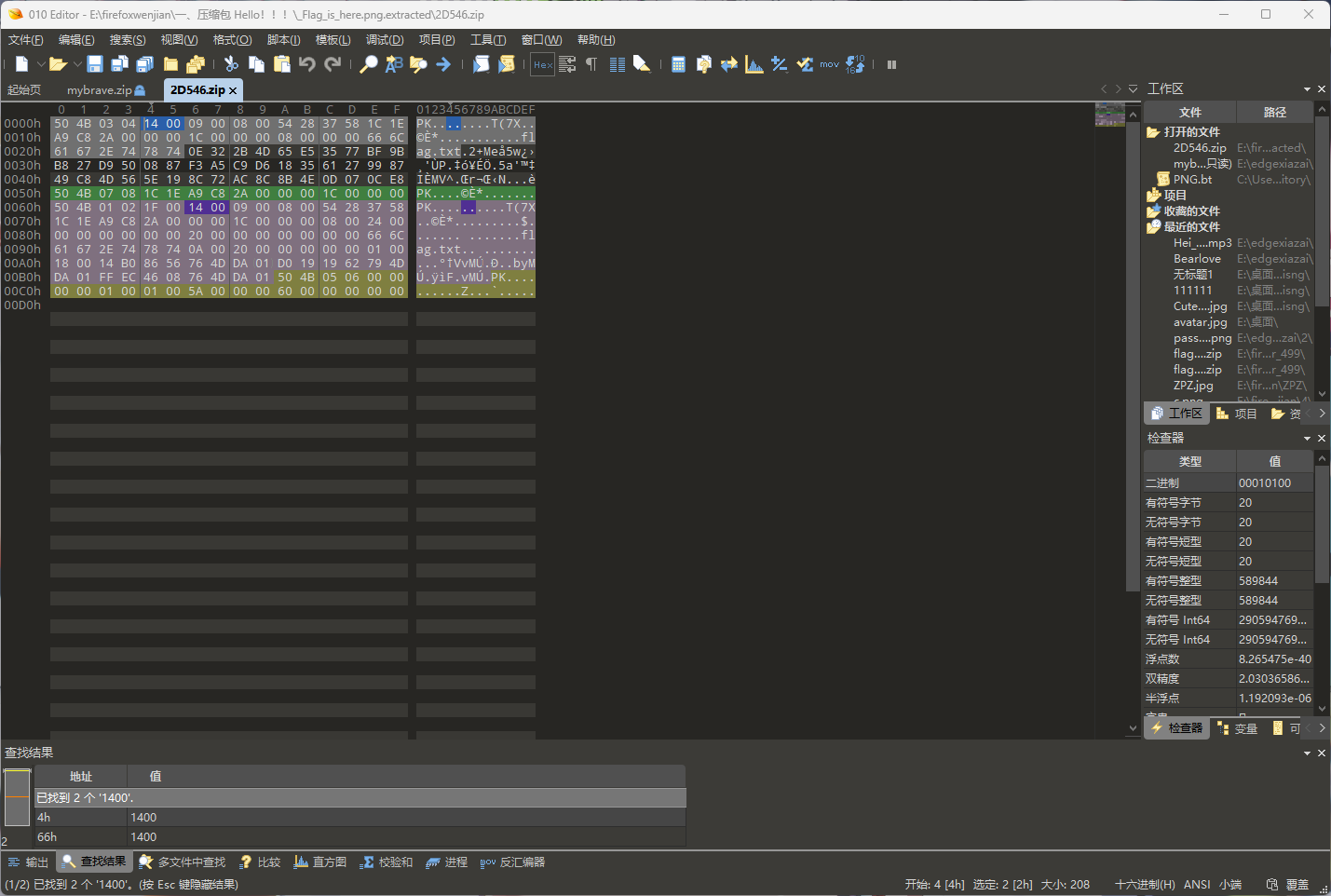Open 检查器 panel options dropdown arrow
The width and height of the screenshot is (1331, 896).
click(1307, 439)
